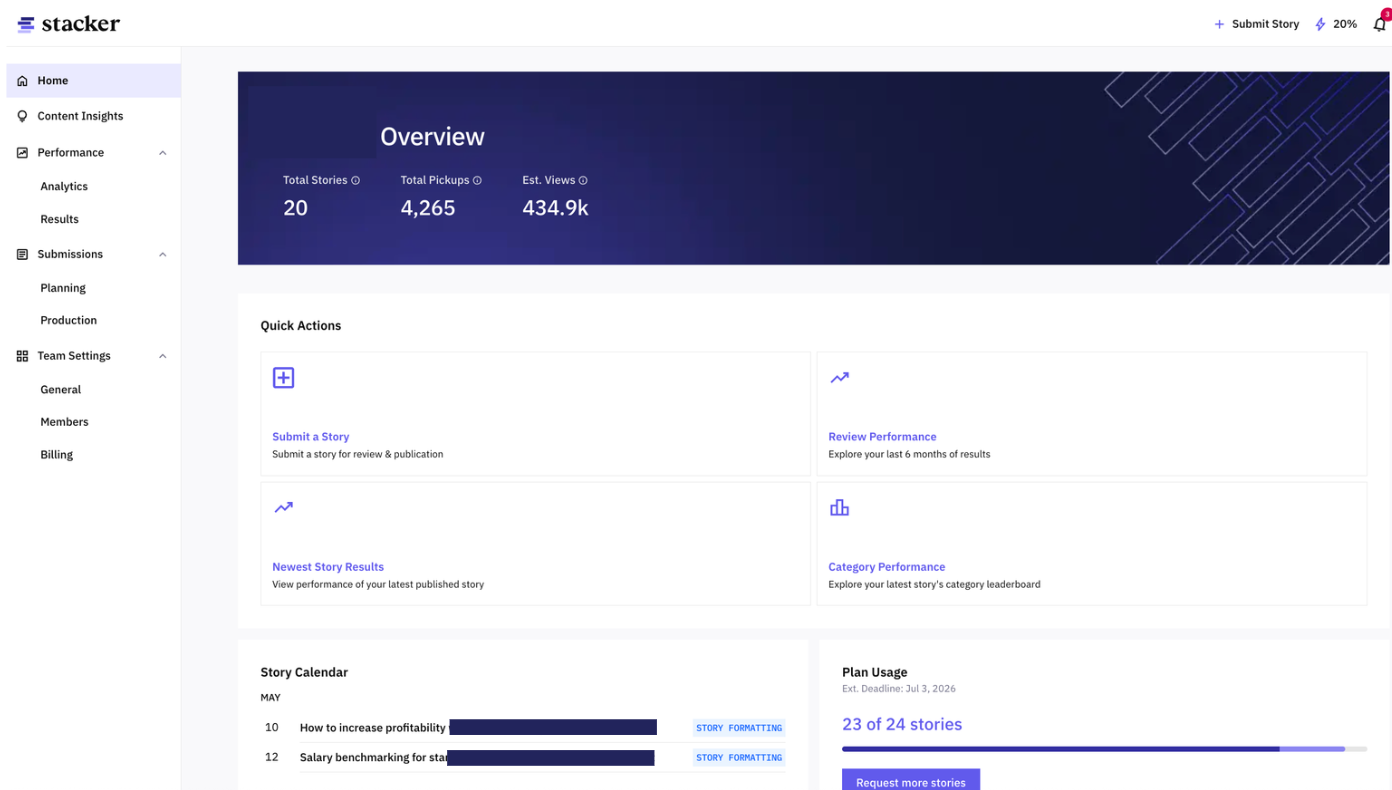
Task: Click the info icon next to Est. Views
Action: tap(583, 181)
